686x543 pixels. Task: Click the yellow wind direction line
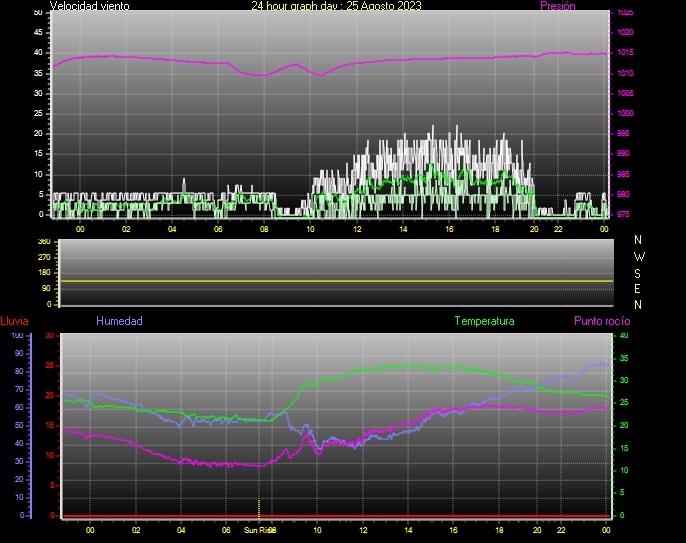(x=336, y=281)
